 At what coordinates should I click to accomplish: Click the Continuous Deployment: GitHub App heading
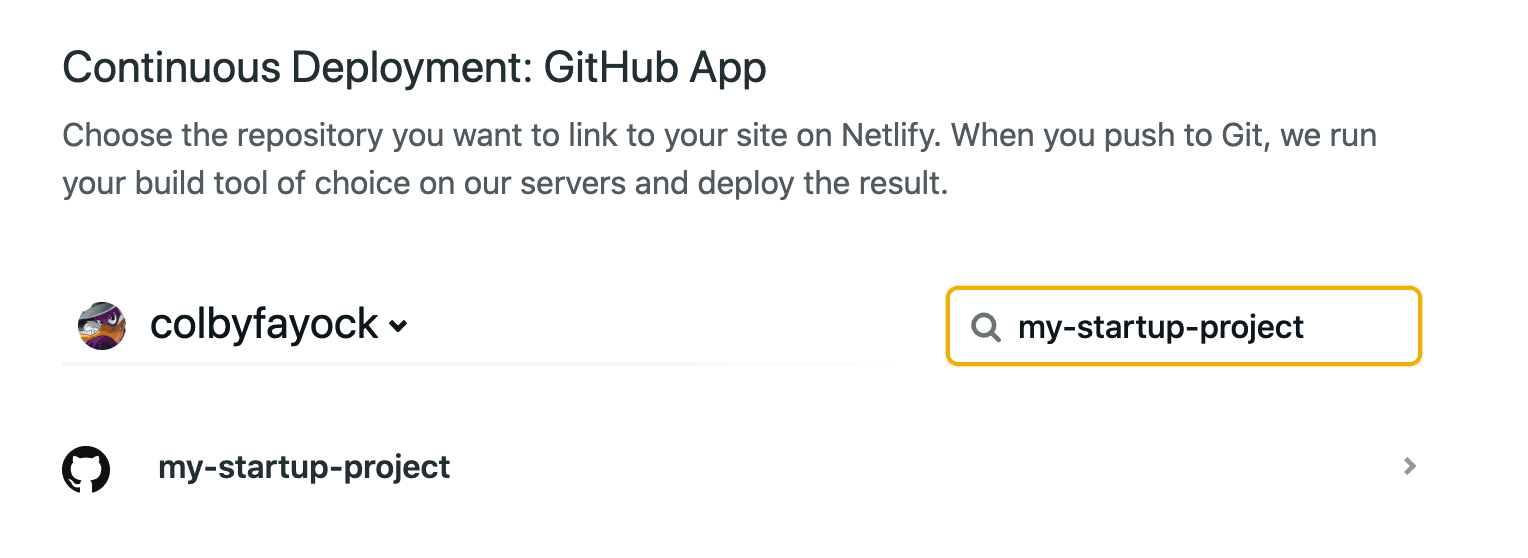414,69
